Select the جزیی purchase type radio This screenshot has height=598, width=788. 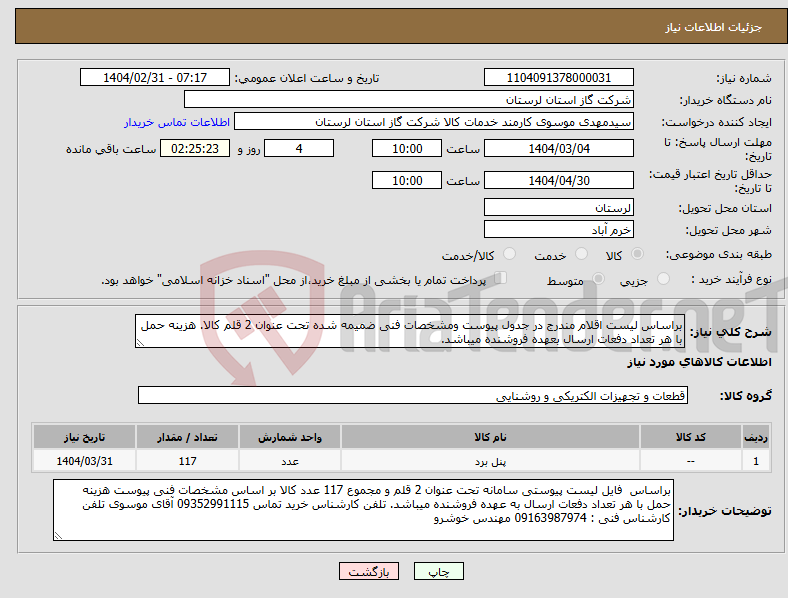pyautogui.click(x=663, y=278)
